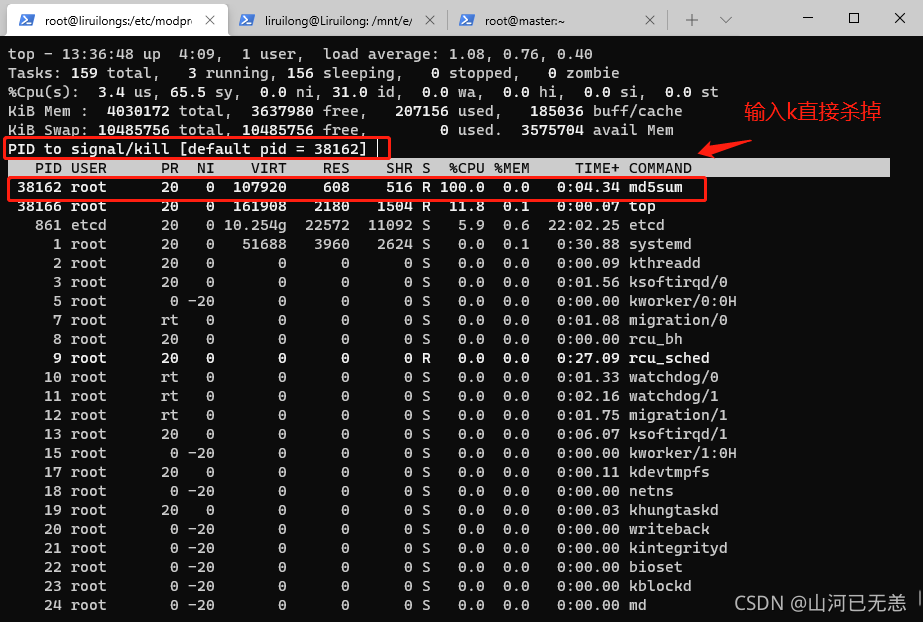Click the netns process command

click(x=651, y=491)
